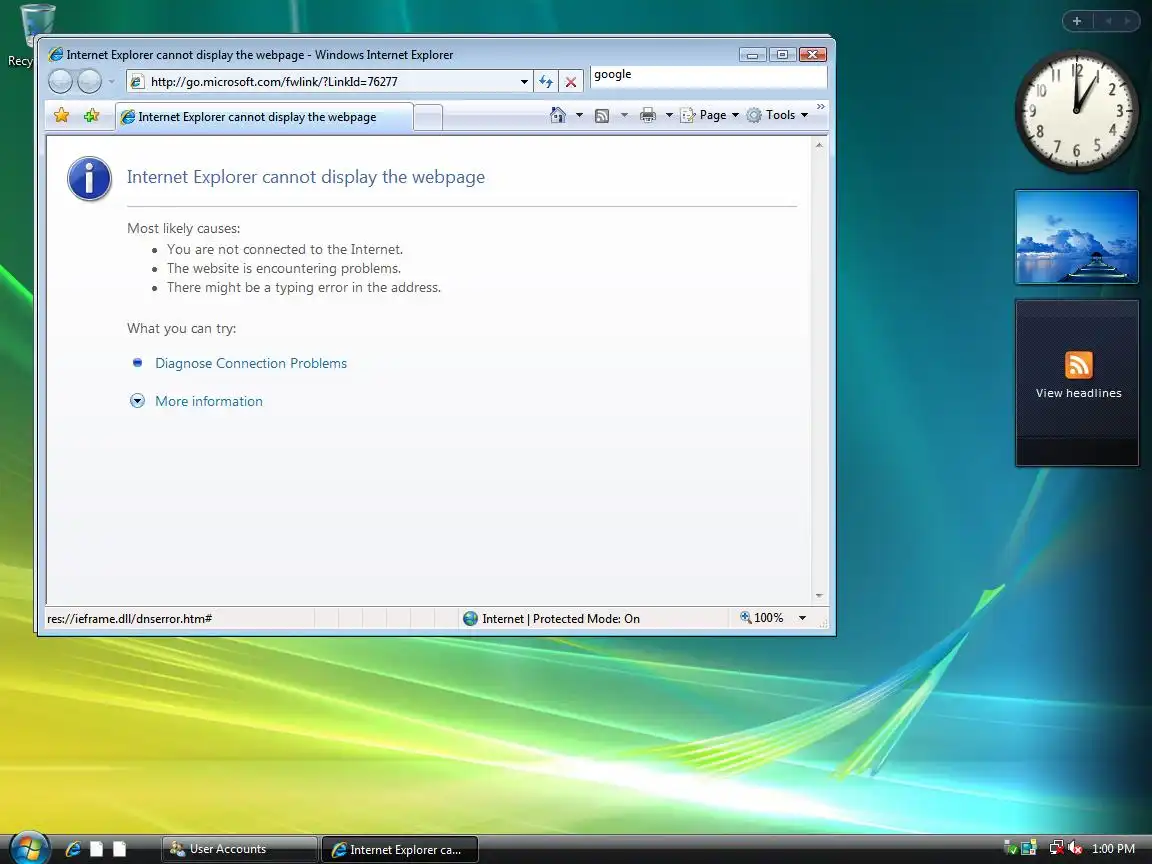Click Diagnose Connection Problems link
The height and width of the screenshot is (864, 1152).
[x=251, y=364]
